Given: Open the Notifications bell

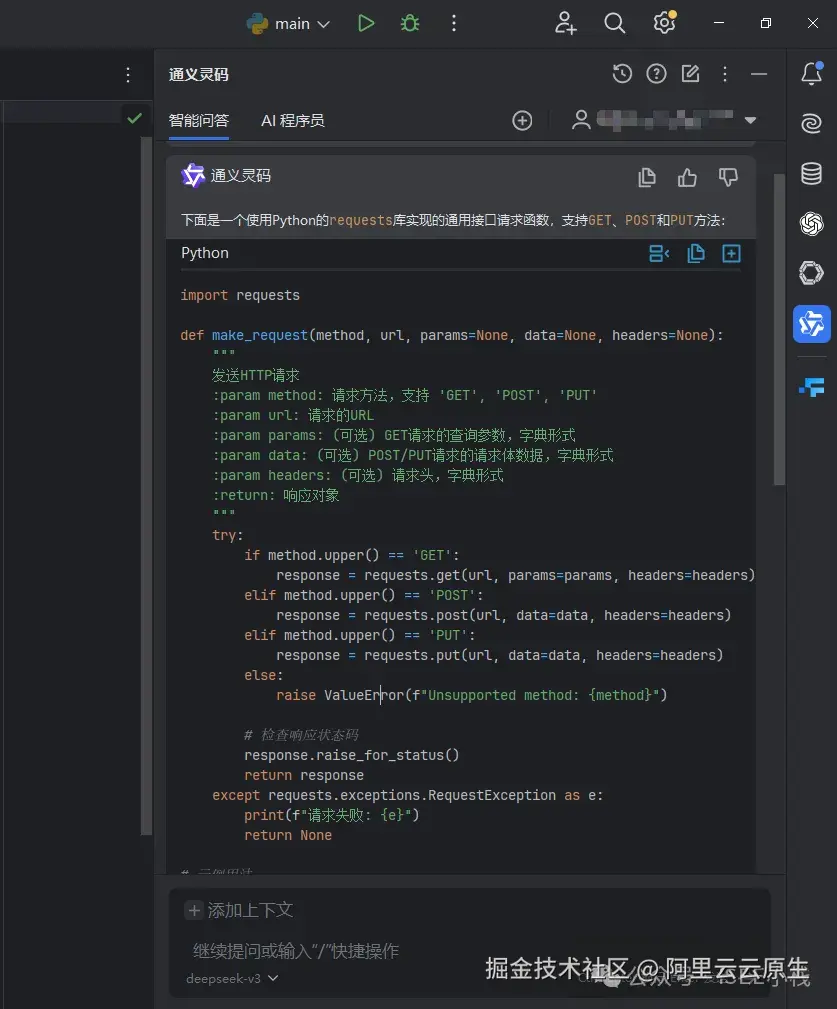Looking at the screenshot, I should (x=812, y=74).
